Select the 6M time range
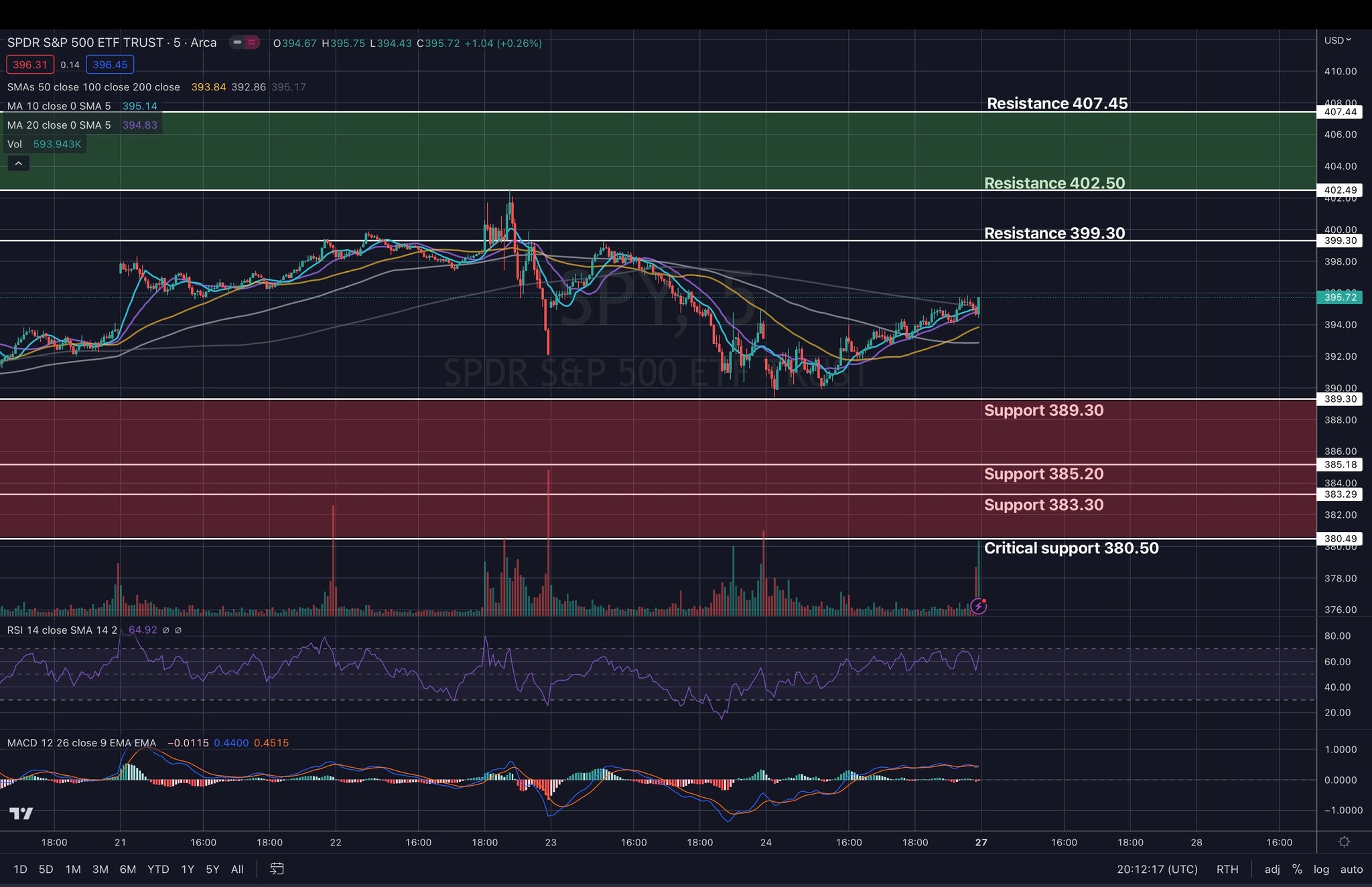1372x887 pixels. pos(128,869)
